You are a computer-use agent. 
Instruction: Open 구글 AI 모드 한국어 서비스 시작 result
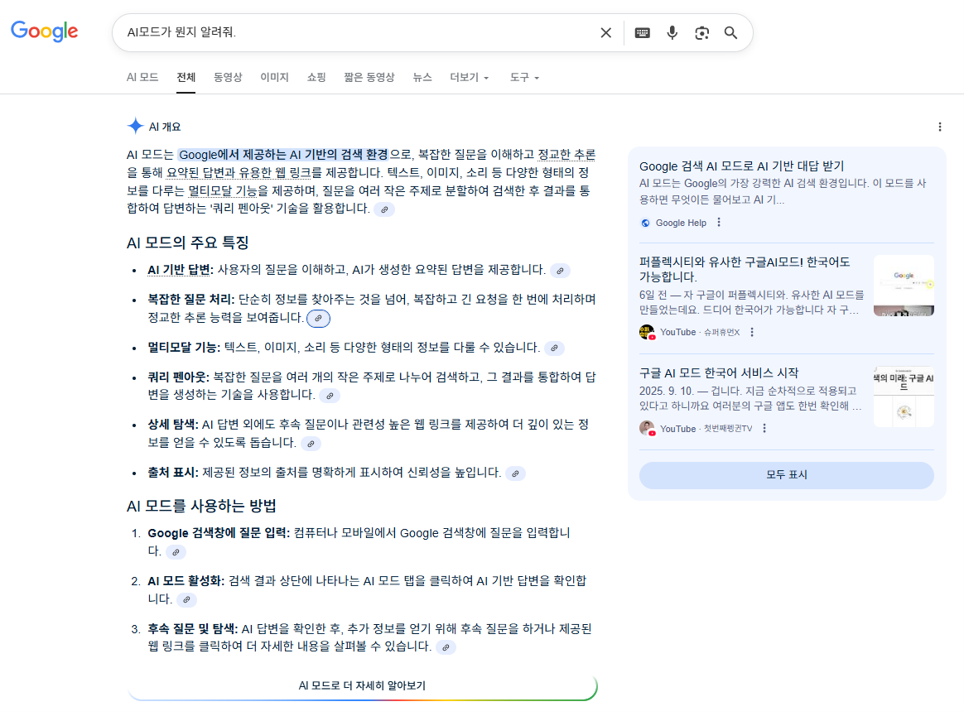719,373
